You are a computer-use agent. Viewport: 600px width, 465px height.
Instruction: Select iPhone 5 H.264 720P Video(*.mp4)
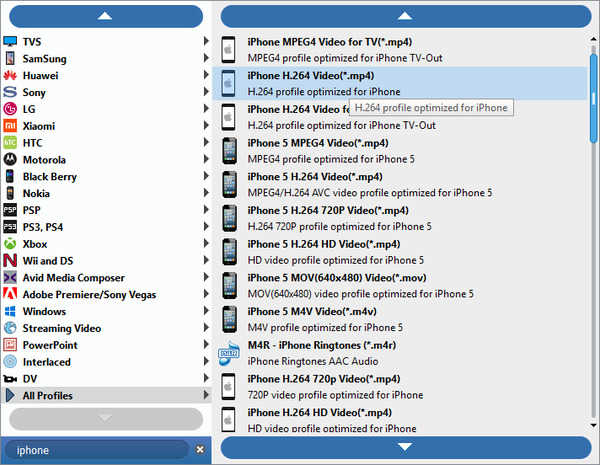pyautogui.click(x=400, y=218)
